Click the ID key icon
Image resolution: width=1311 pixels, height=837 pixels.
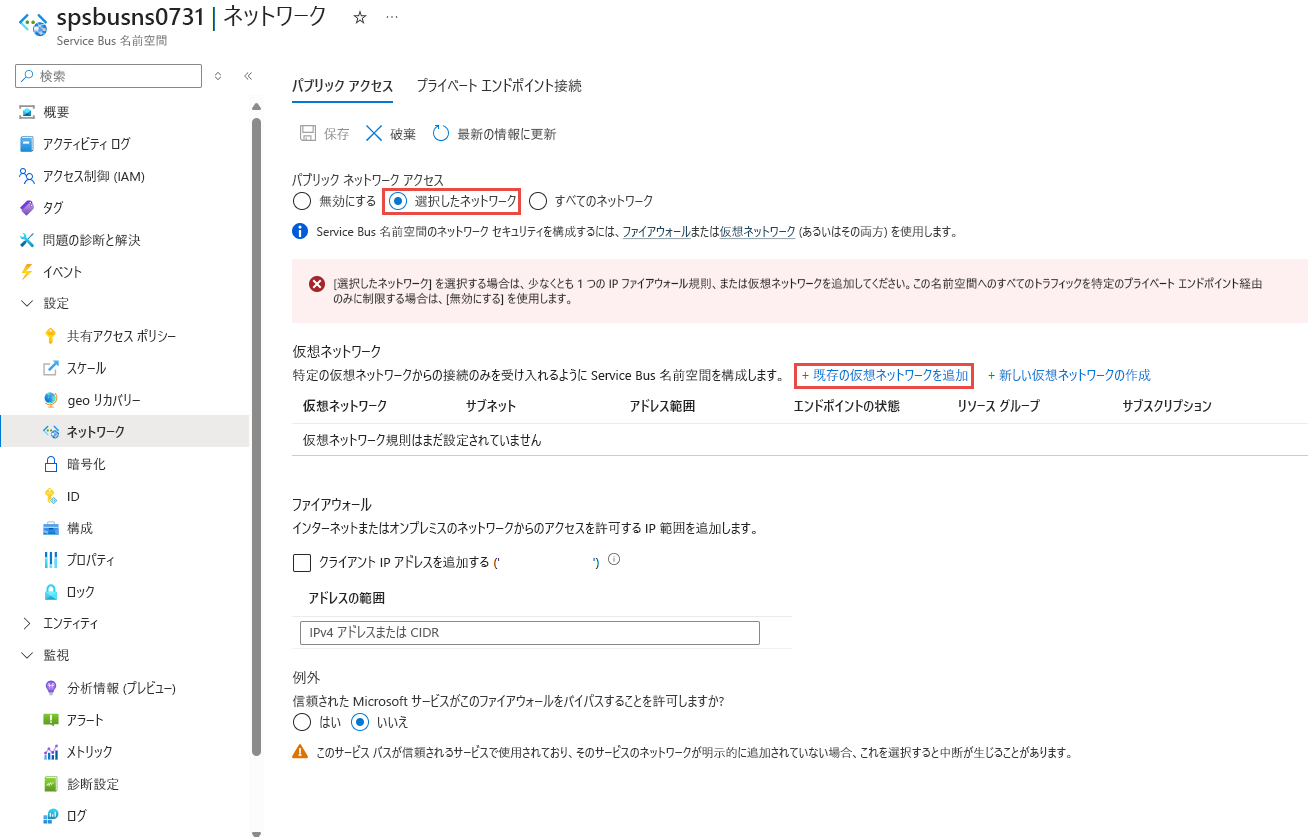(x=51, y=496)
